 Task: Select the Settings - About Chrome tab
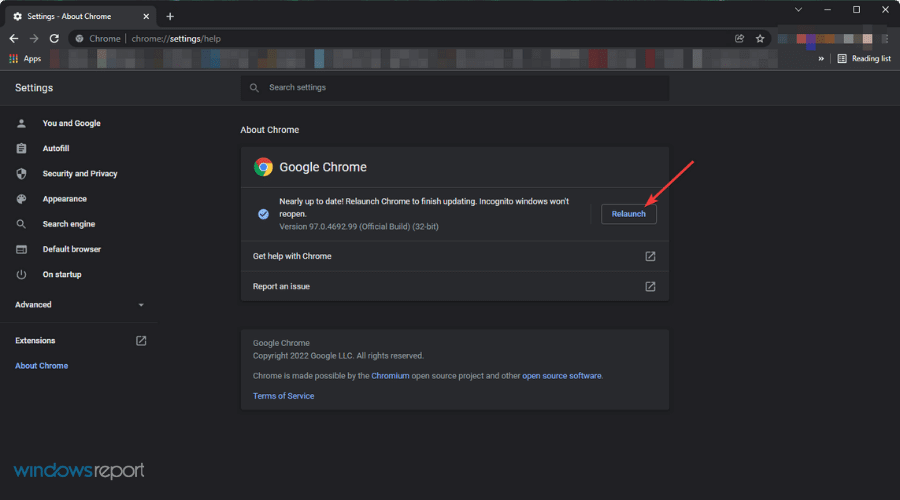click(x=80, y=16)
